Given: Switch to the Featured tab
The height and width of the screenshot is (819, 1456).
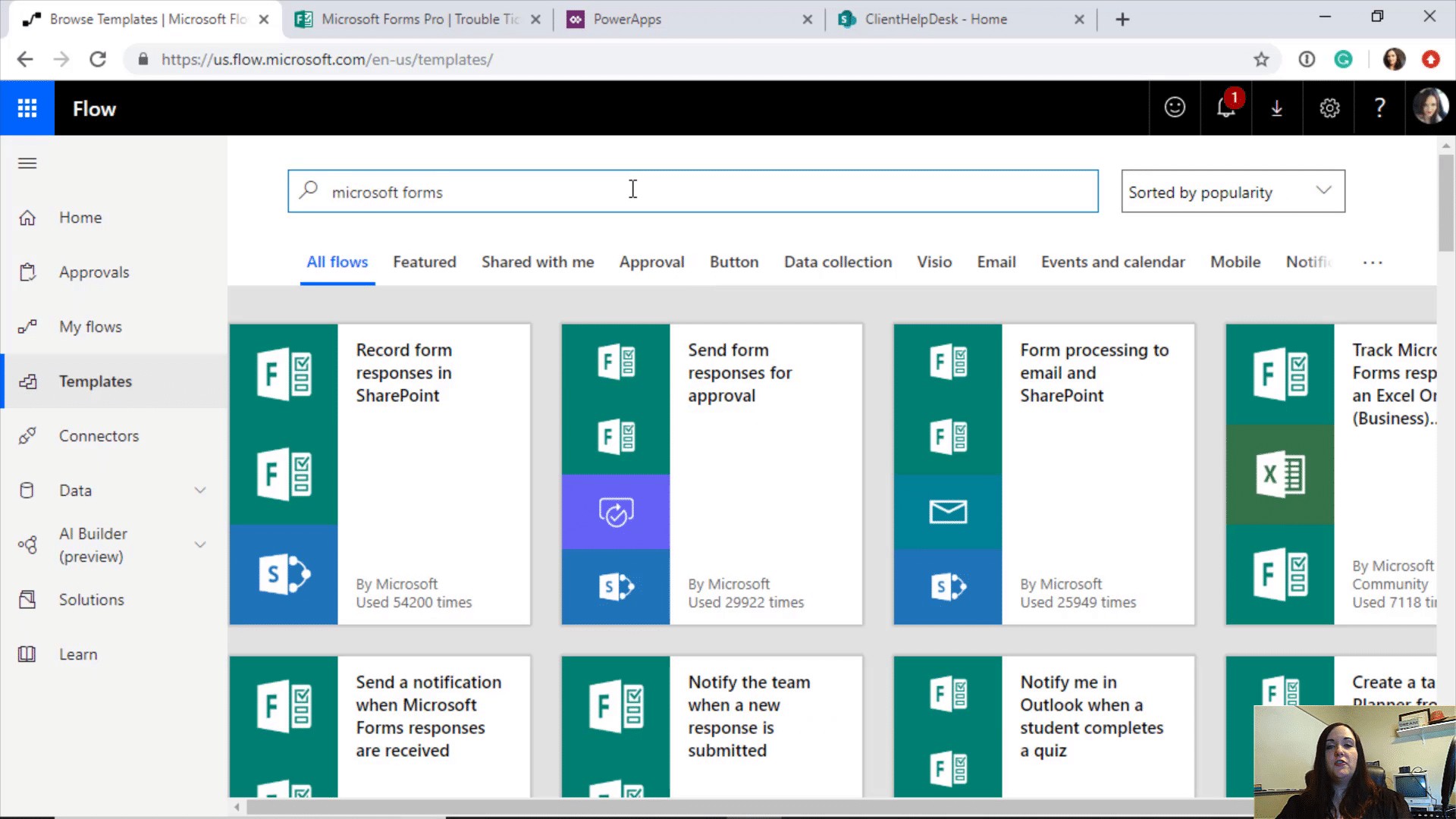Looking at the screenshot, I should pyautogui.click(x=425, y=262).
